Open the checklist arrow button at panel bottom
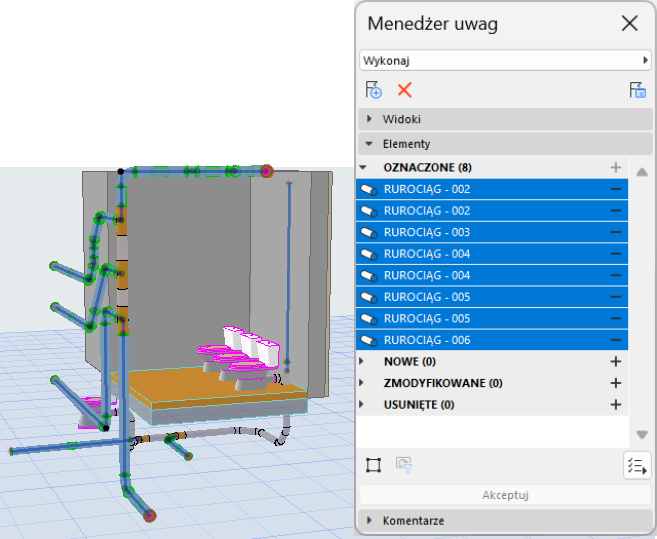This screenshot has height=539, width=657. (637, 466)
